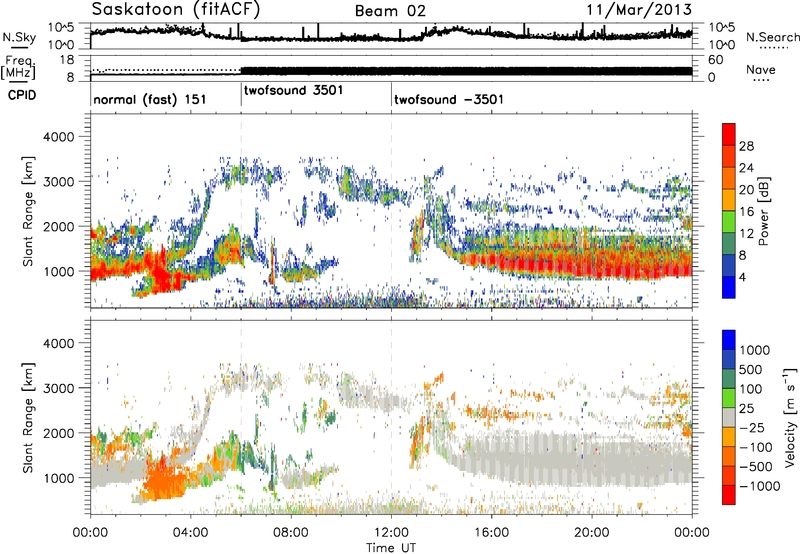Click the 4000 tick on power panel axis
800x554 pixels.
(58, 137)
